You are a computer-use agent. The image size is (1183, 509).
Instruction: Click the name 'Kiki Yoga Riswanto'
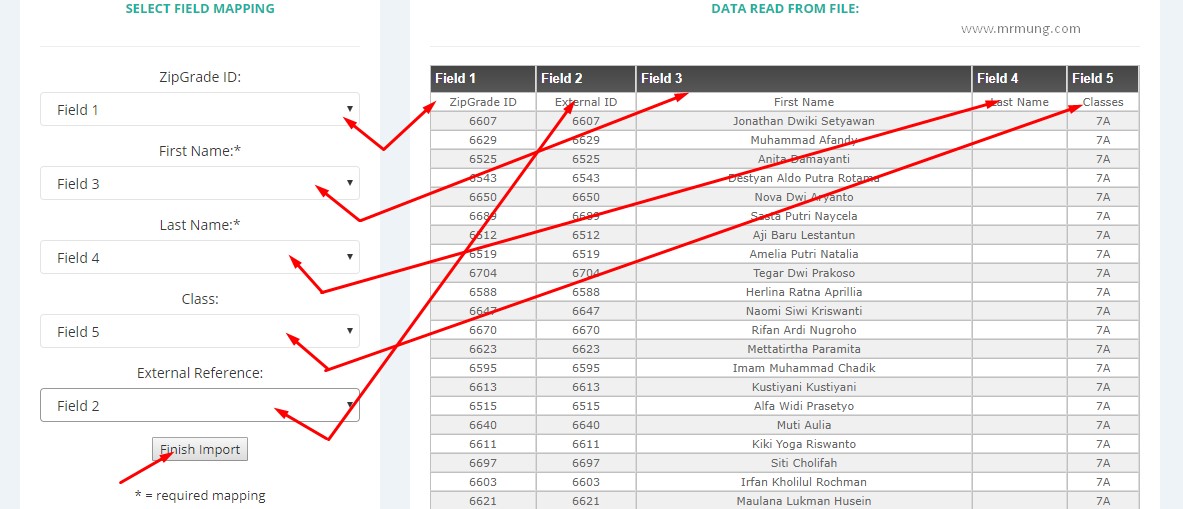[804, 443]
